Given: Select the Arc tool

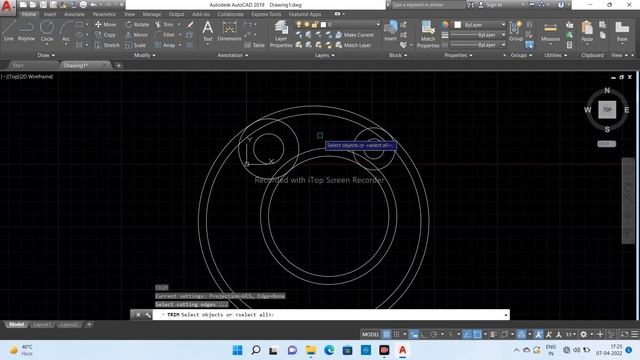Looking at the screenshot, I should coord(66,31).
